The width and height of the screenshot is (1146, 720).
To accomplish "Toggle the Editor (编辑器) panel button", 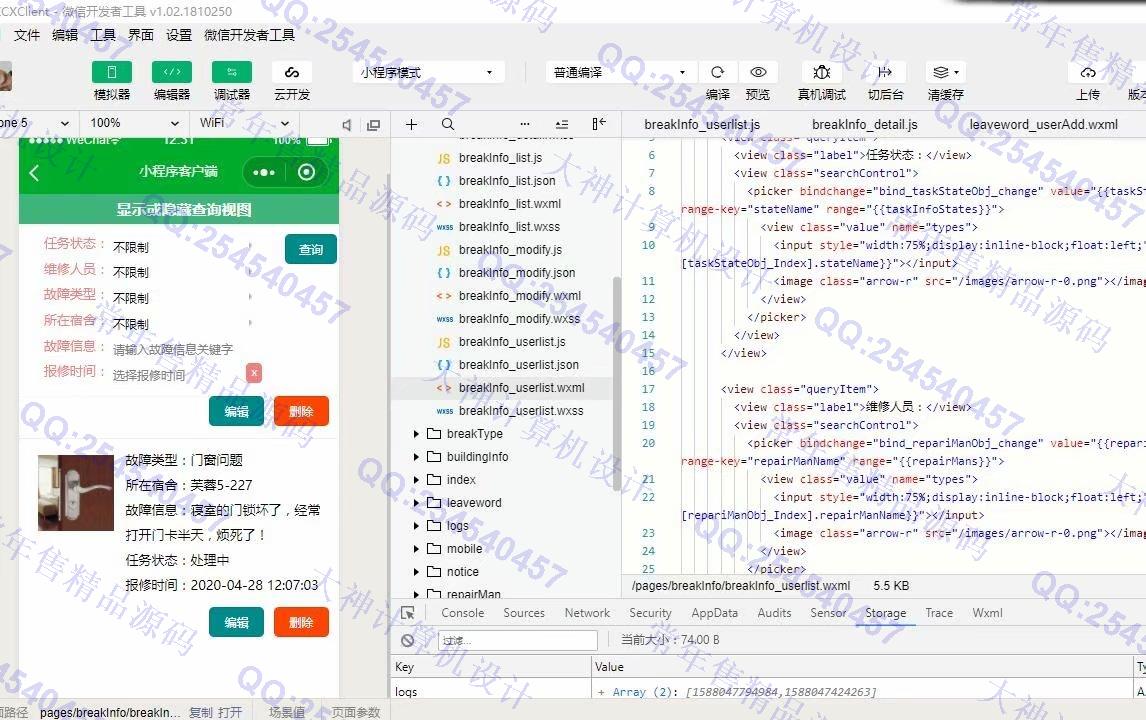I will tap(172, 72).
